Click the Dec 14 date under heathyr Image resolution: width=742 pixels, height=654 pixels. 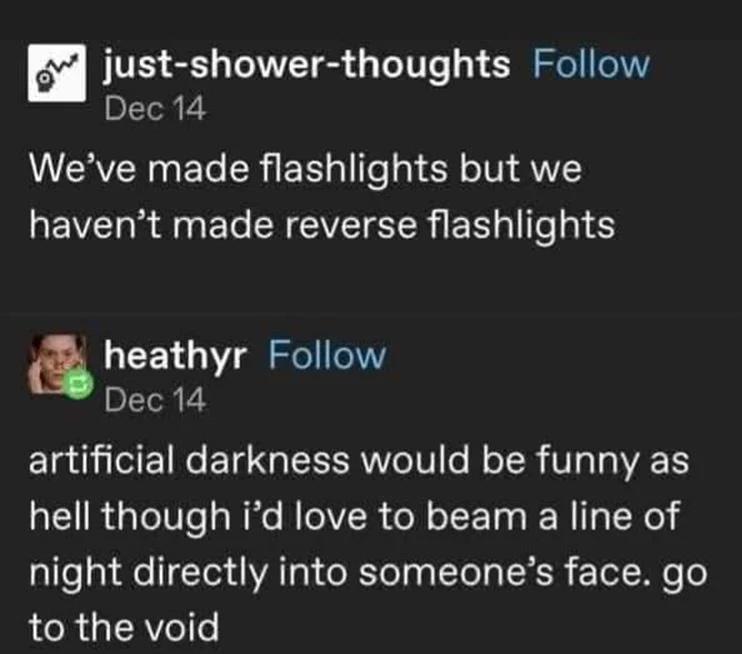click(155, 400)
